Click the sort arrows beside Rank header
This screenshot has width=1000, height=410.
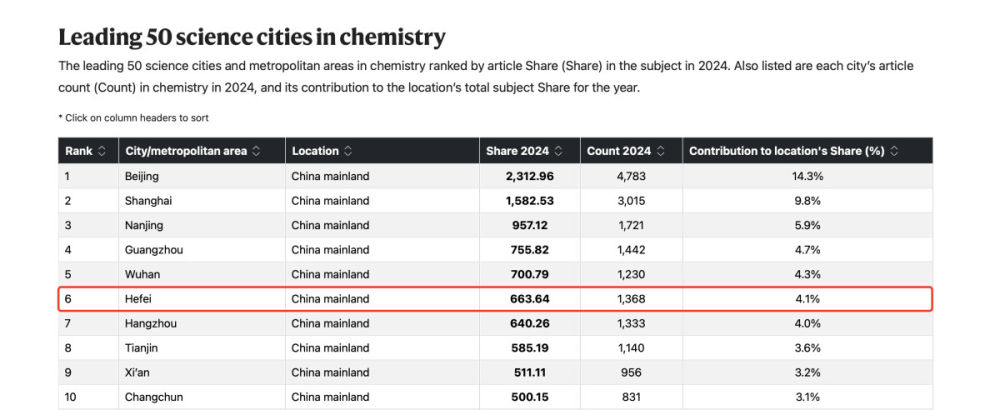pos(100,151)
